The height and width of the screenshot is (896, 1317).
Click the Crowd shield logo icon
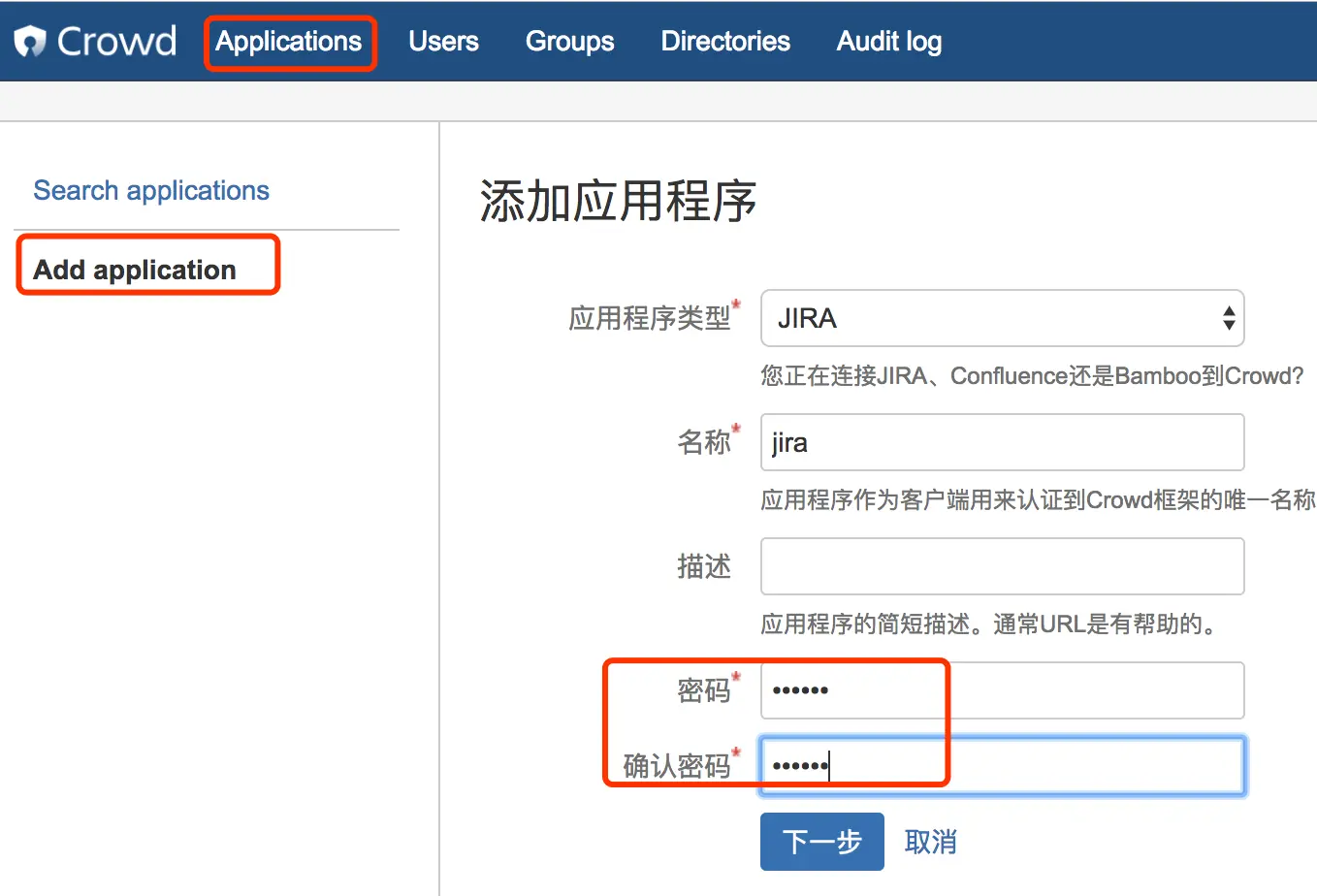pos(30,42)
